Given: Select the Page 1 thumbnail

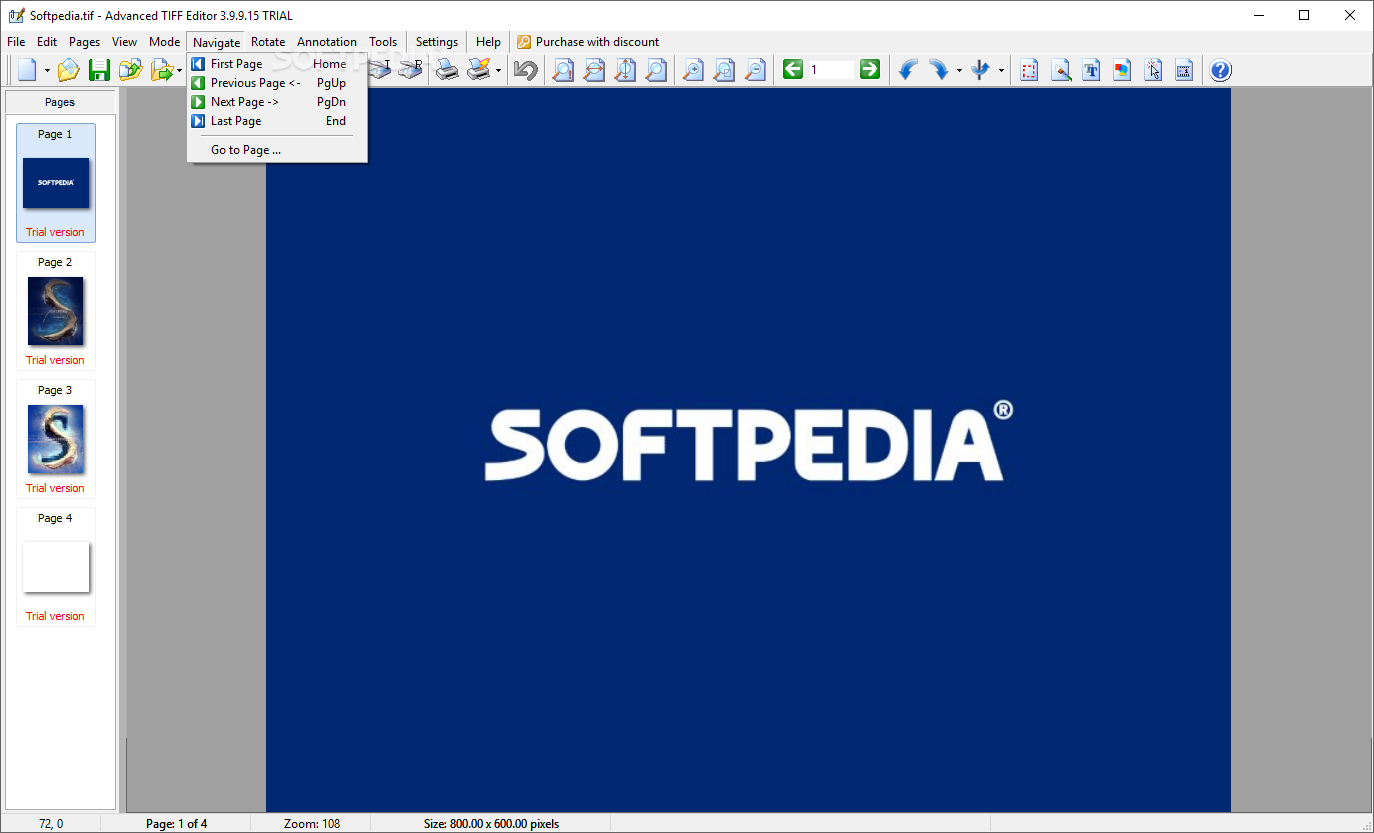Looking at the screenshot, I should [56, 183].
